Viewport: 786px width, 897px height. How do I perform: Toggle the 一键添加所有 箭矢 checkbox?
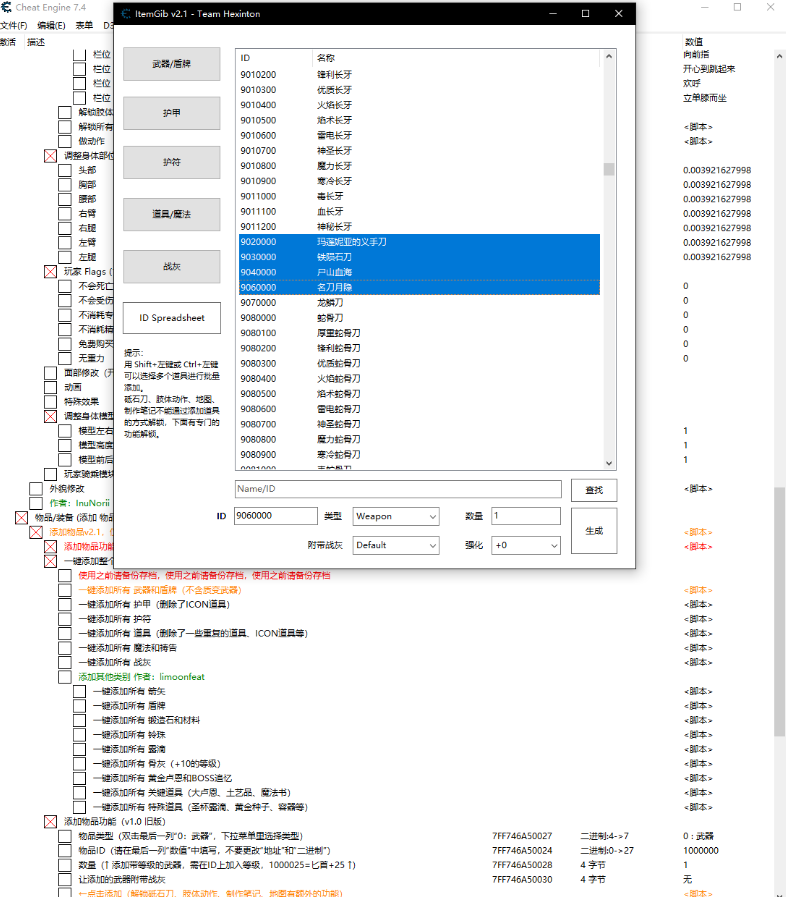click(x=80, y=692)
